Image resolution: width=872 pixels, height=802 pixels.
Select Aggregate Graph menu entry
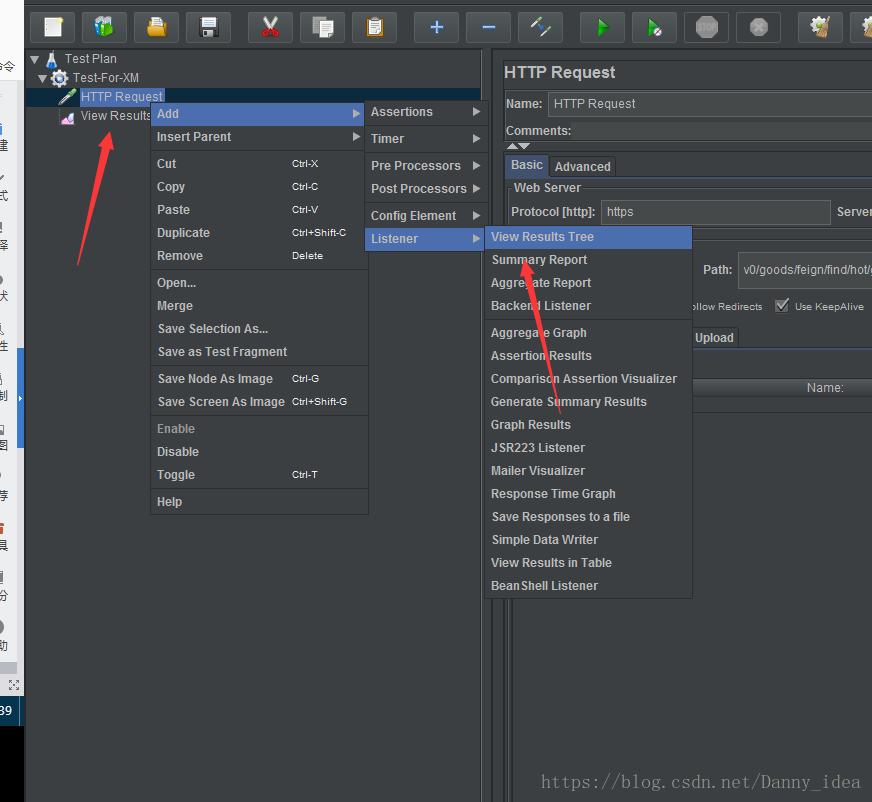tap(589, 333)
